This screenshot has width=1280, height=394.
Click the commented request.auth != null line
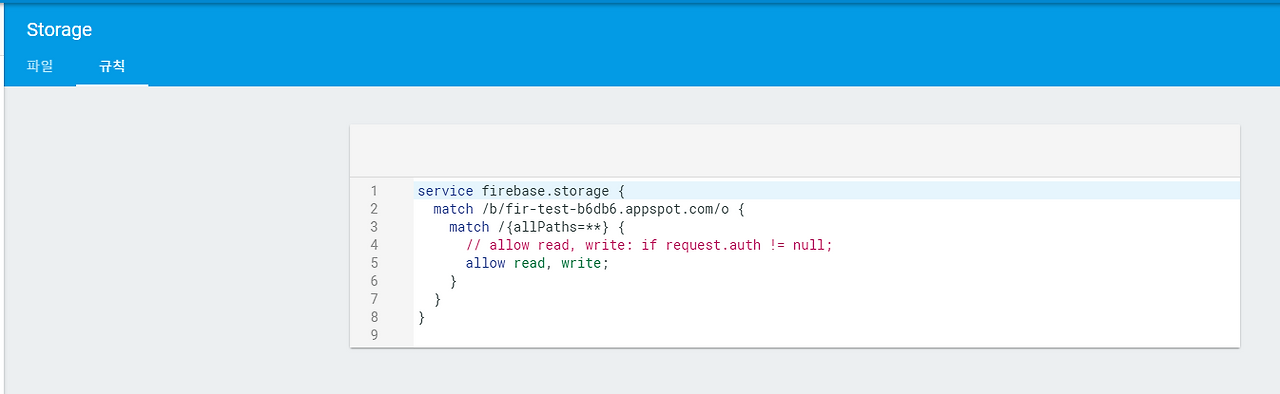point(649,245)
